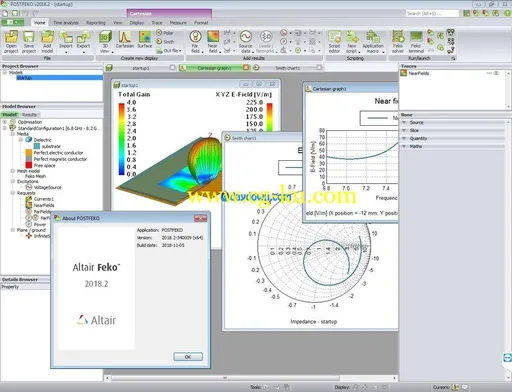Click the substrate teal swatch
Image resolution: width=512 pixels, height=392 pixels.
pyautogui.click(x=37, y=146)
